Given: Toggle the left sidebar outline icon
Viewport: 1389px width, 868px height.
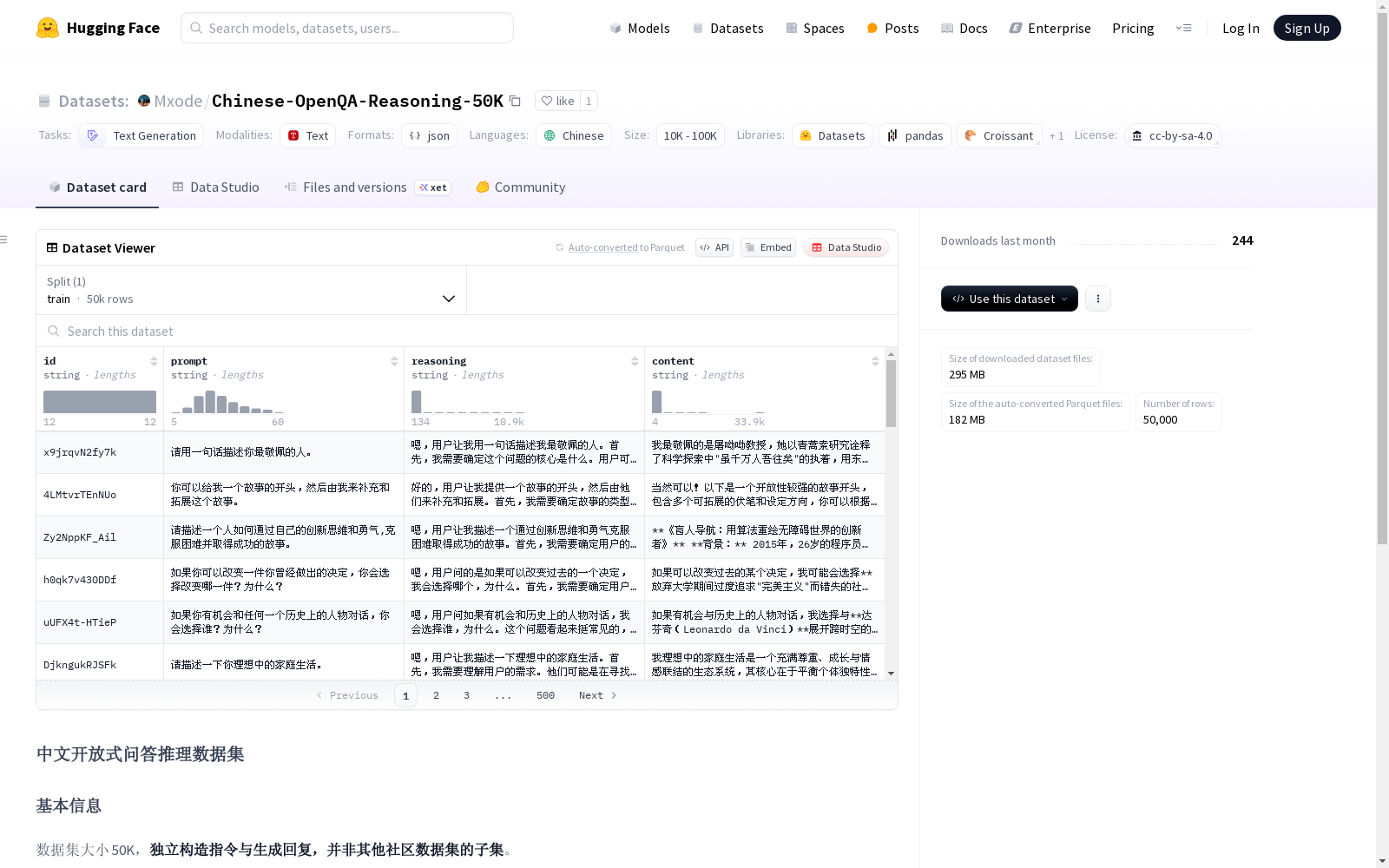Looking at the screenshot, I should pos(3,240).
